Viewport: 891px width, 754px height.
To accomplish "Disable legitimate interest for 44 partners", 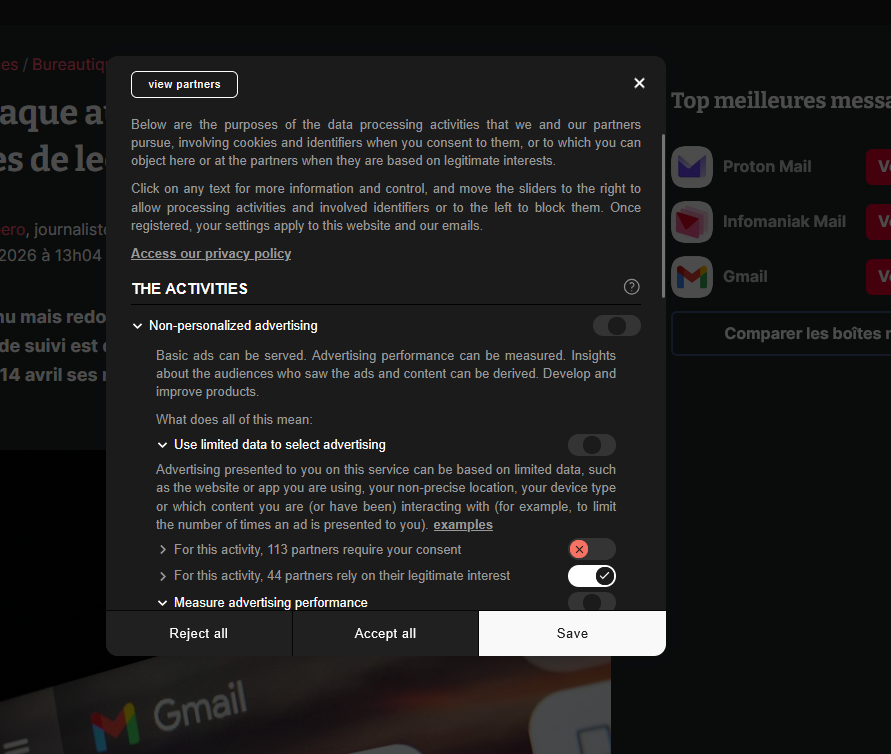I will (591, 576).
